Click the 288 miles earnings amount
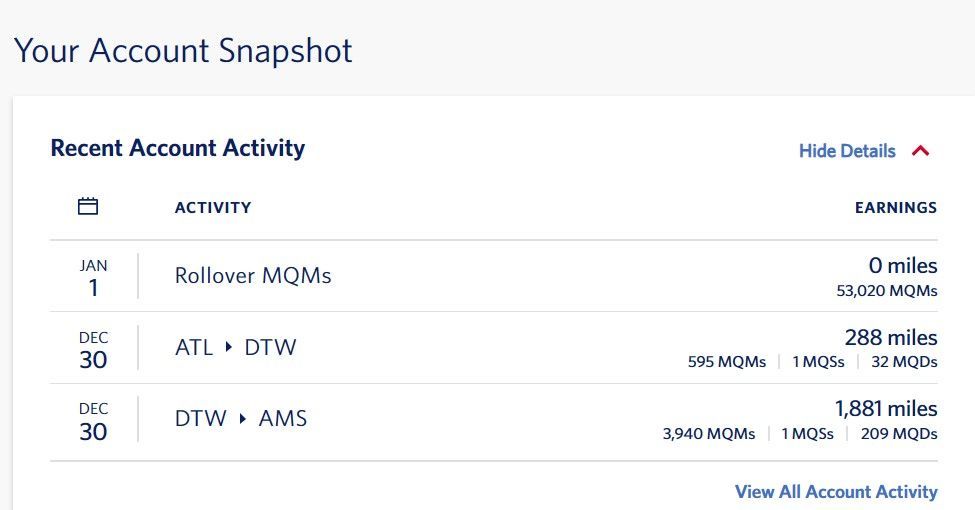Image resolution: width=975 pixels, height=510 pixels. tap(890, 338)
